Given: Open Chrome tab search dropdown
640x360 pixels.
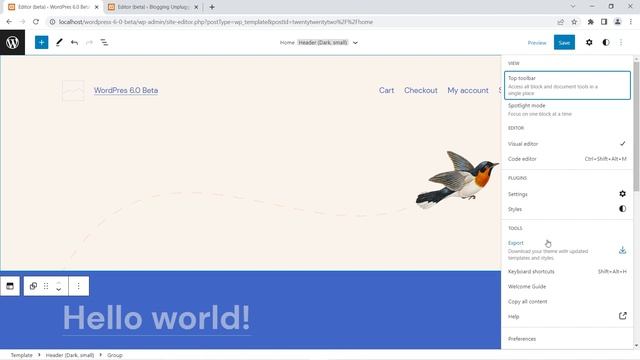Looking at the screenshot, I should click(573, 7).
